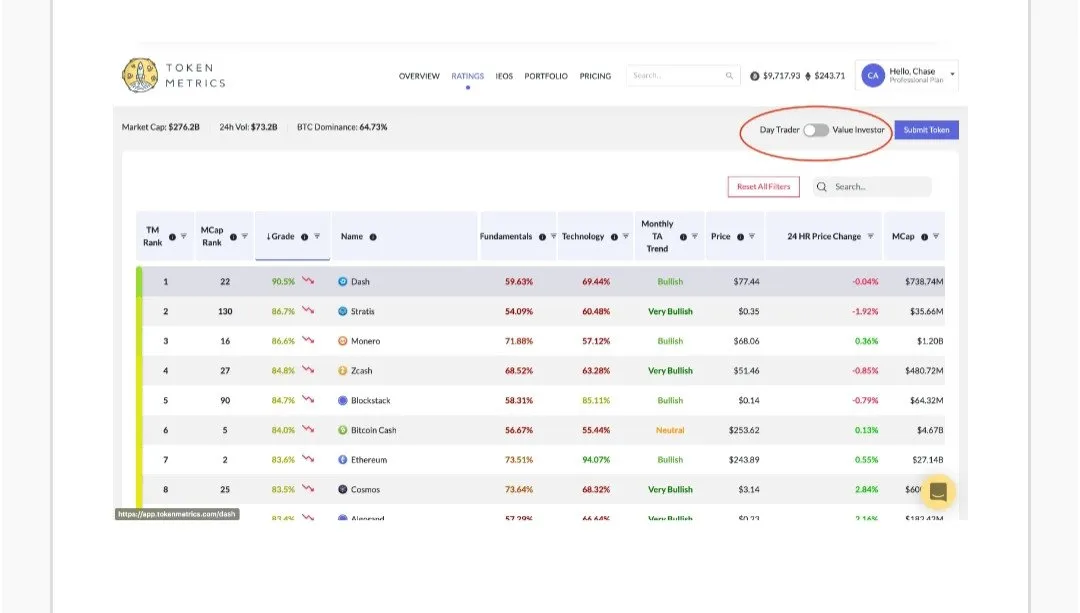
Task: Click the Blockstack coin icon
Action: click(x=342, y=400)
